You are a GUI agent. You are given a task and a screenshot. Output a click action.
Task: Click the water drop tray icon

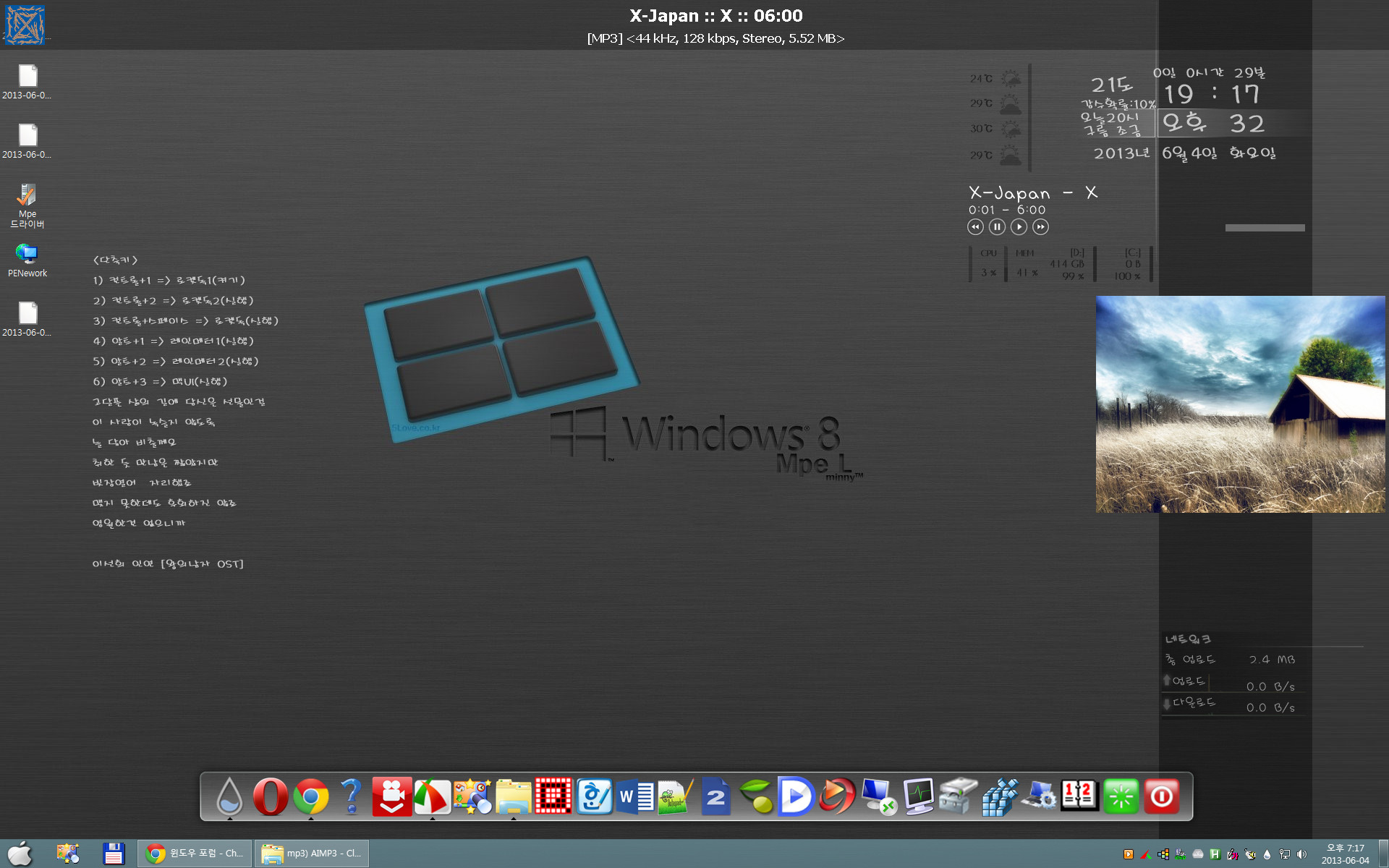(x=1267, y=854)
